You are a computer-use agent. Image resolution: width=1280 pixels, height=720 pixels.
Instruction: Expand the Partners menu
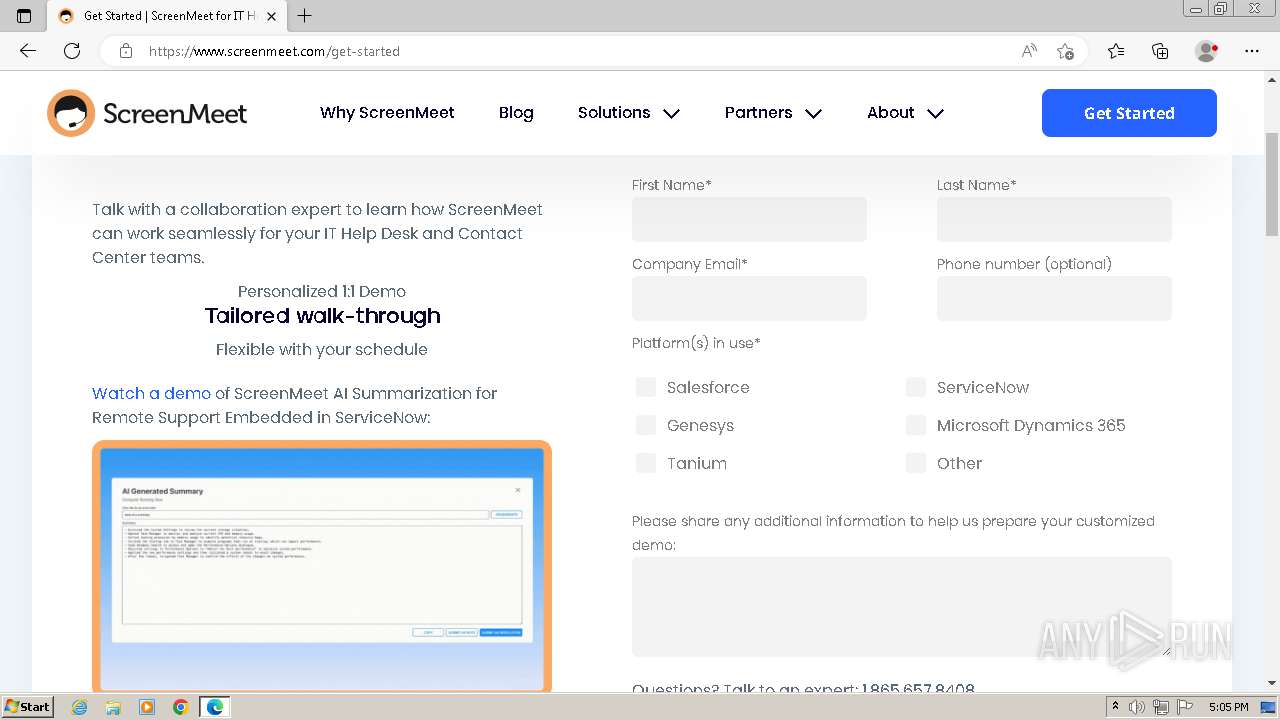[773, 113]
